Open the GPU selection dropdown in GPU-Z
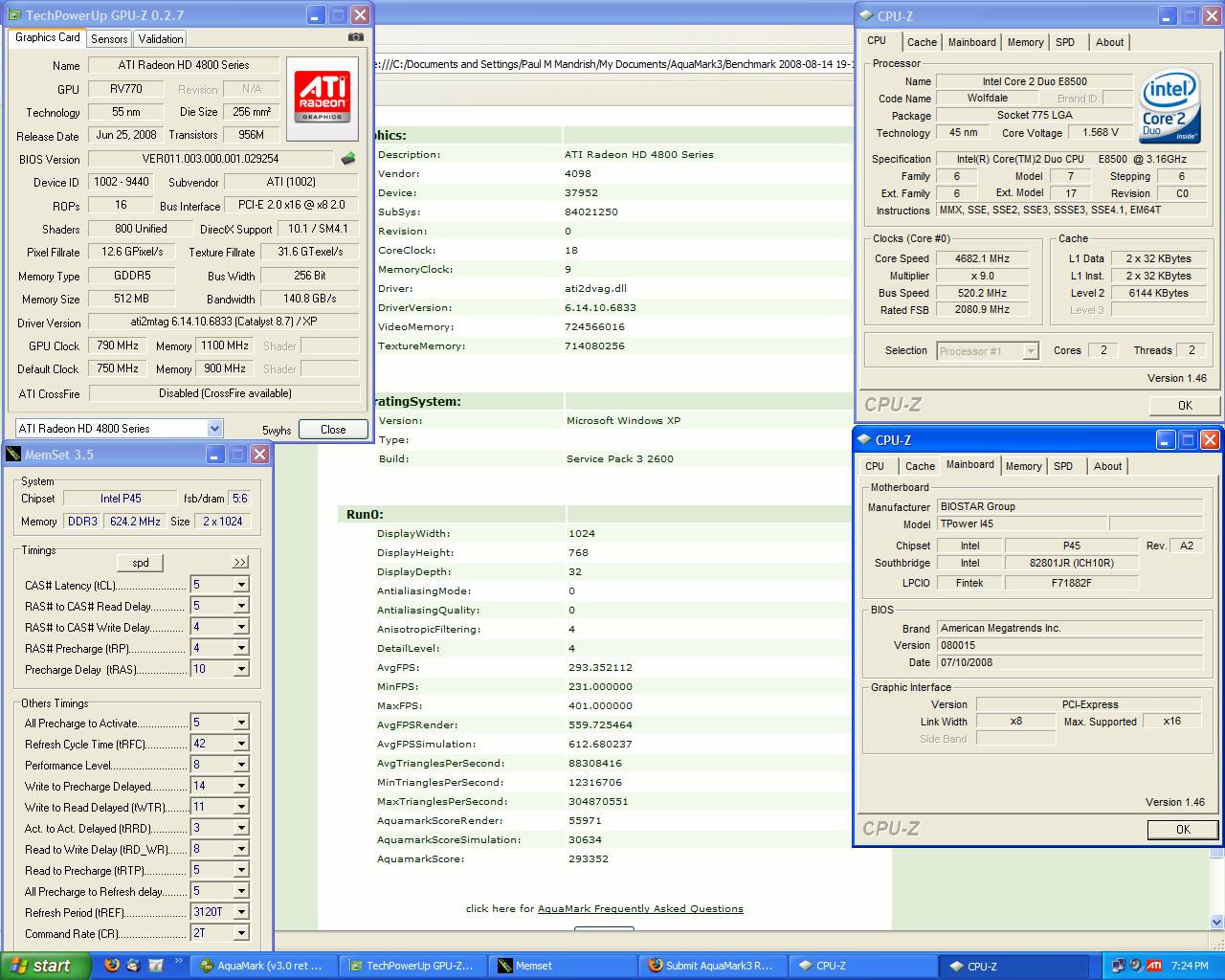Image resolution: width=1225 pixels, height=980 pixels. 214,429
